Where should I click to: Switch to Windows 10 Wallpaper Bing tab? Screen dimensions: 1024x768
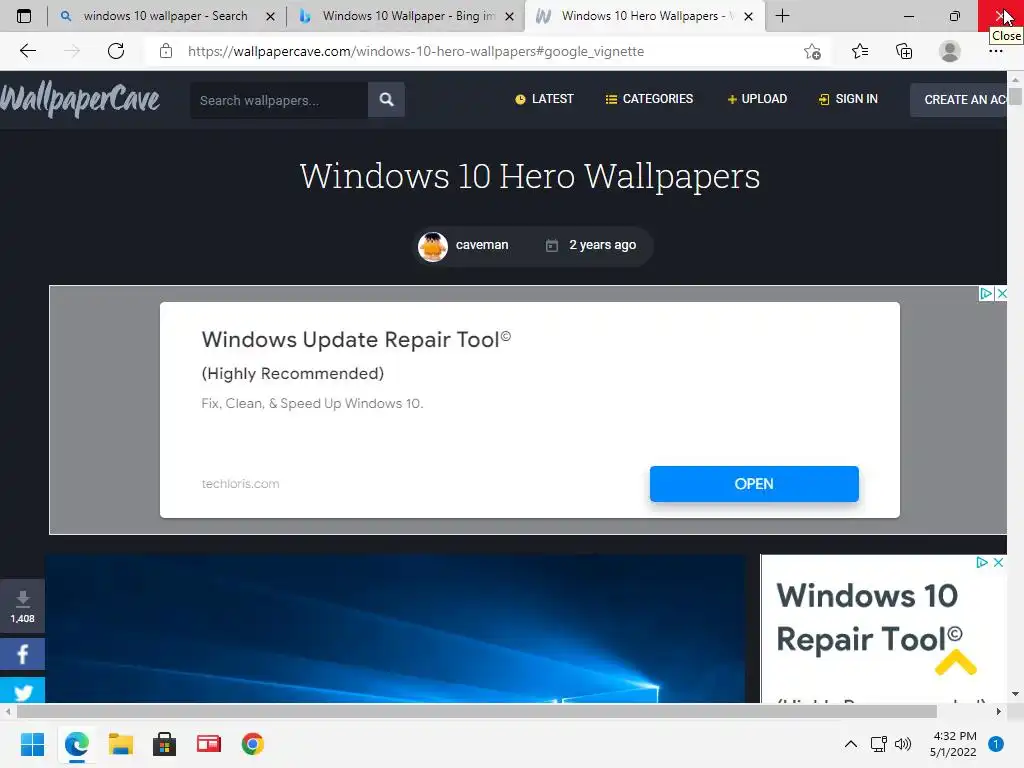[x=406, y=16]
